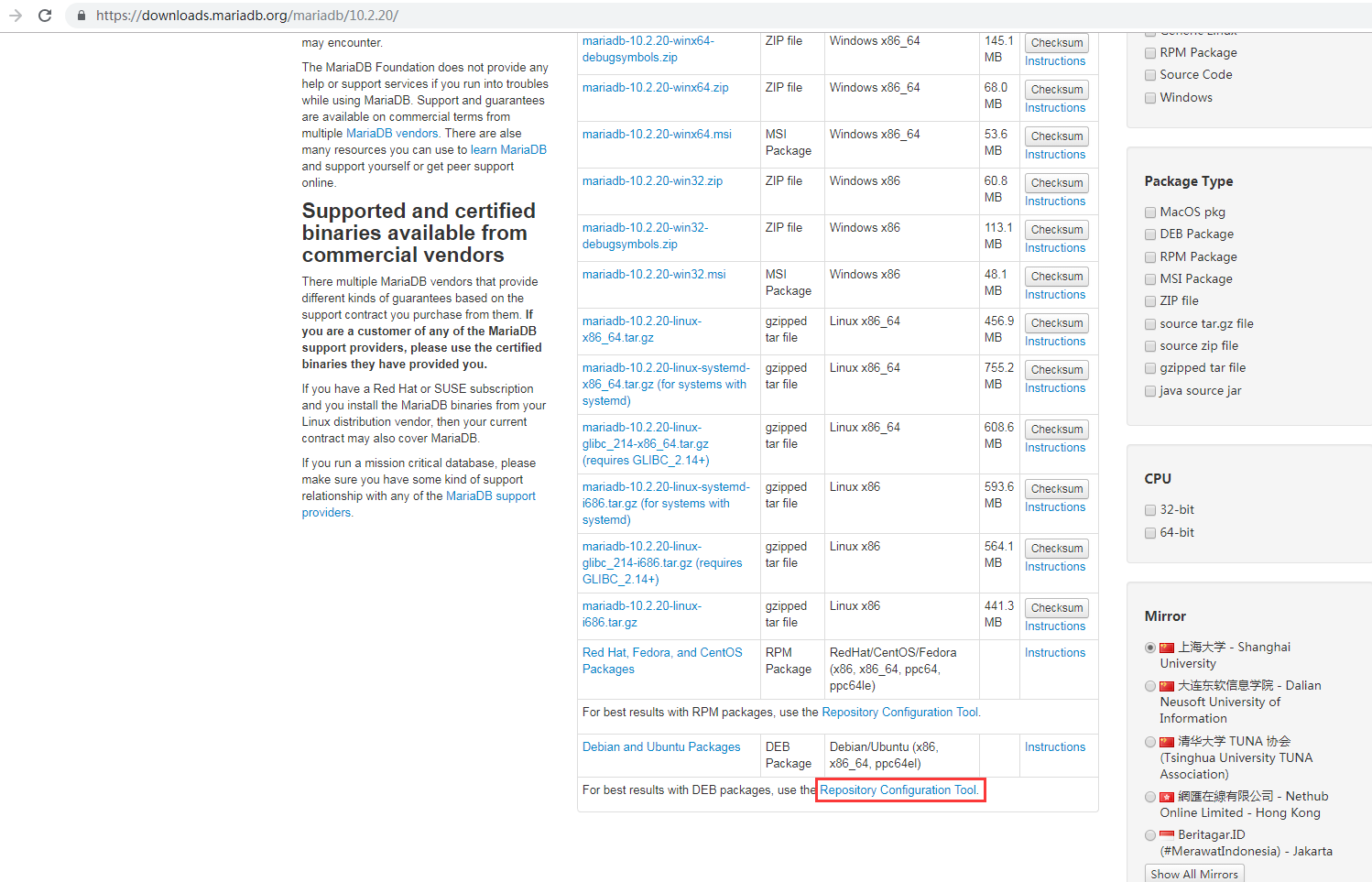
Task: Select the MSI Package checkbox
Action: point(1150,279)
